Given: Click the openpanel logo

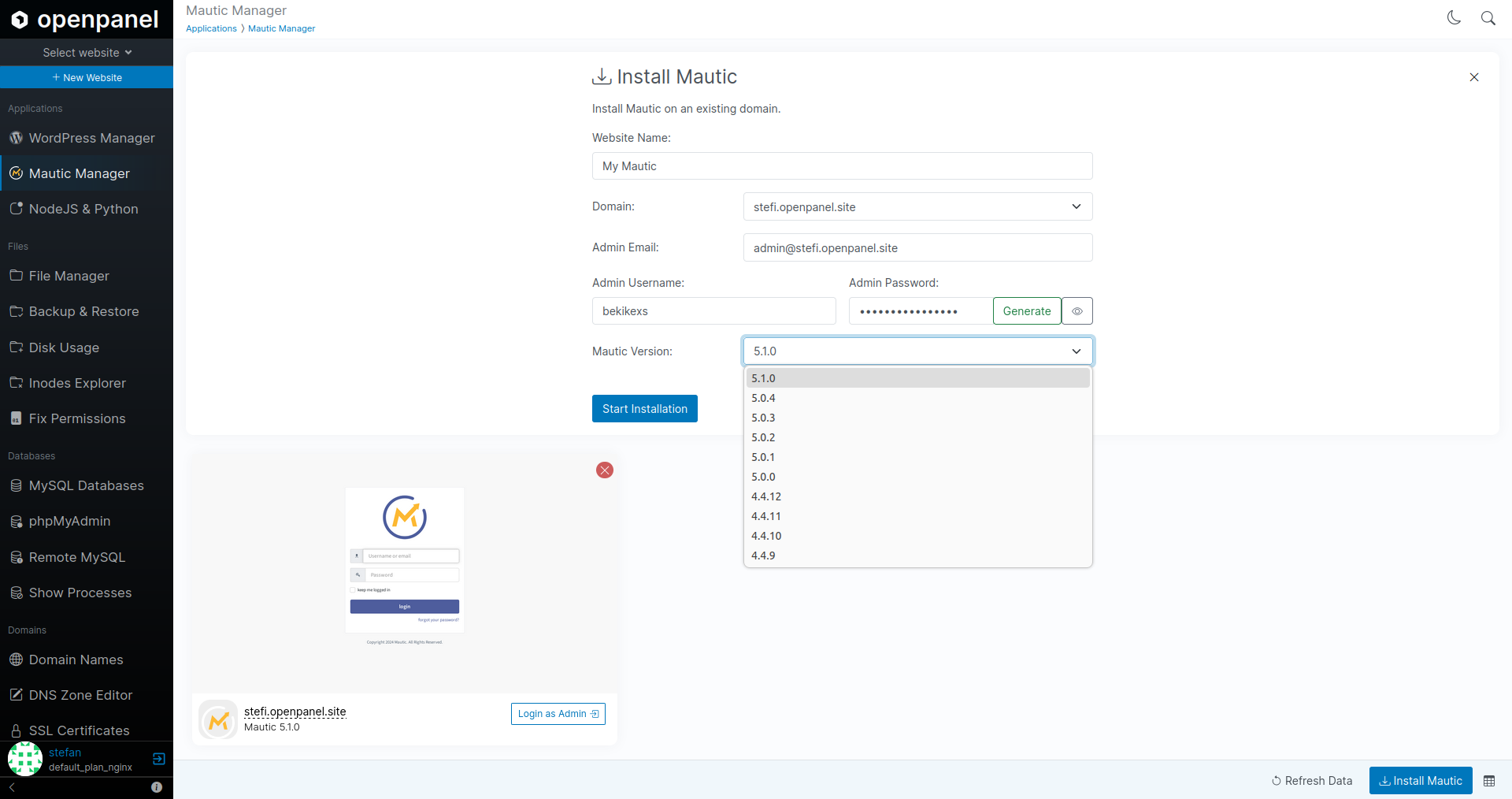Looking at the screenshot, I should tap(85, 19).
